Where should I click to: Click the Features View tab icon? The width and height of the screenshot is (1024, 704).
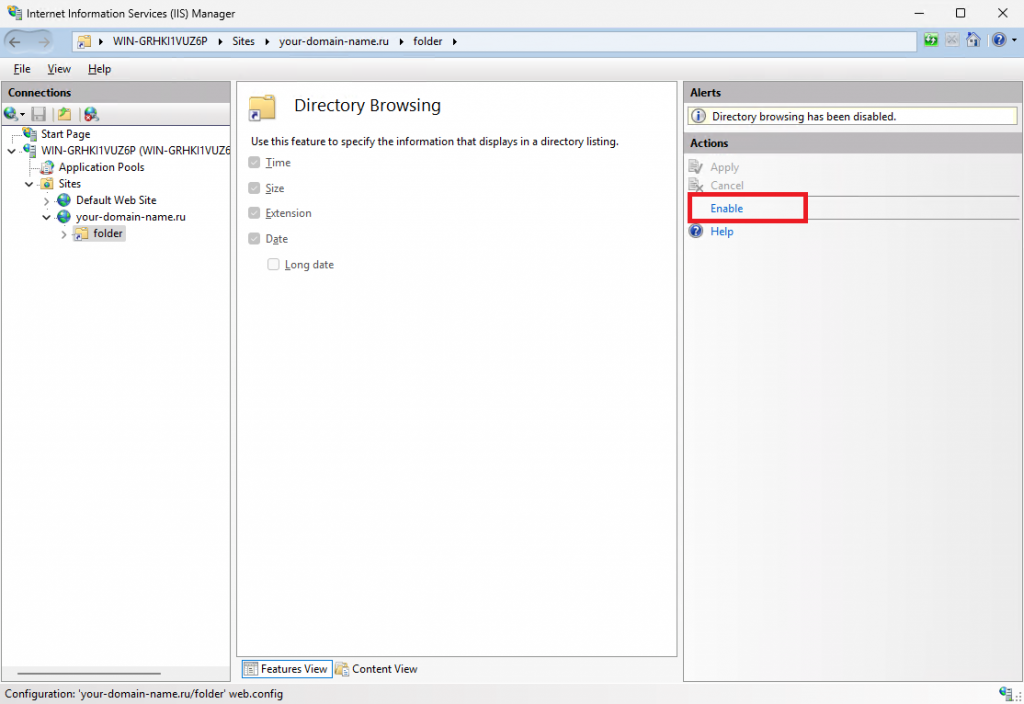click(250, 669)
